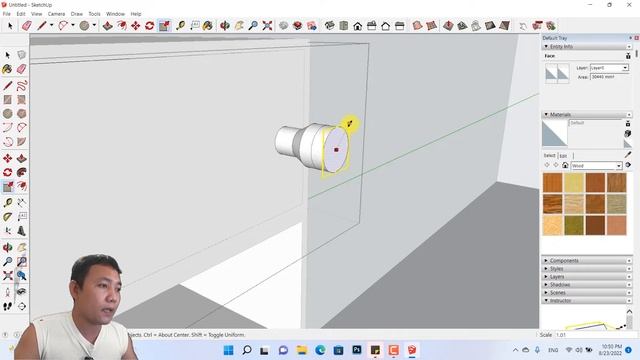The image size is (640, 360).
Task: Pick the light yellow wood swatch in top row
Action: pyautogui.click(x=574, y=182)
